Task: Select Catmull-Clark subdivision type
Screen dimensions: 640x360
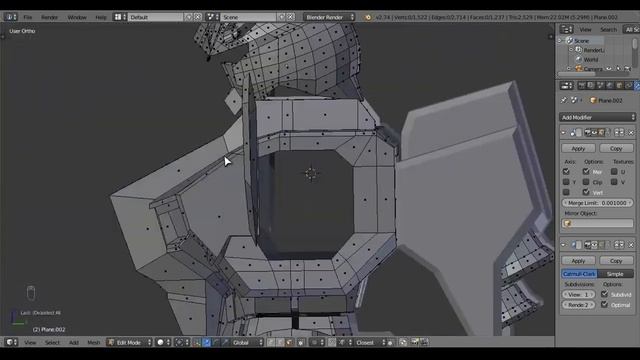Action: pyautogui.click(x=579, y=274)
